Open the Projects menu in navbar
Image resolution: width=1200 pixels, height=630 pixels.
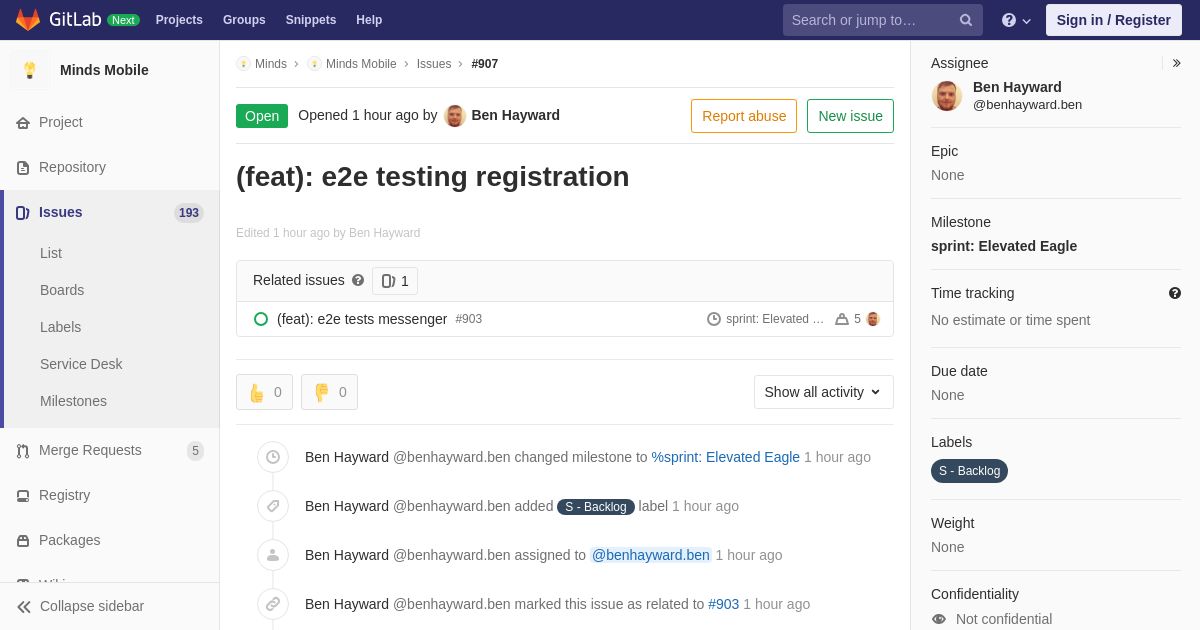pos(179,20)
